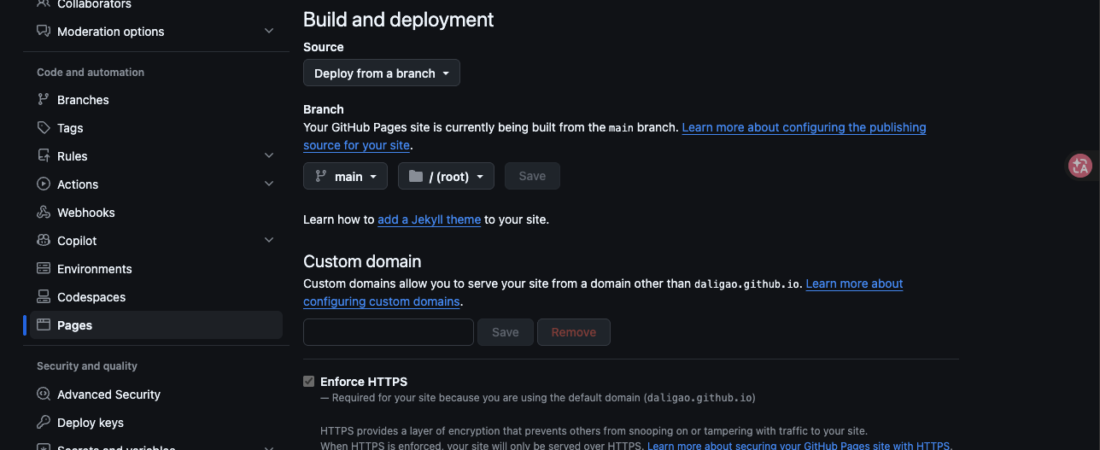
Task: Click the 'Source' label text
Action: coord(323,47)
